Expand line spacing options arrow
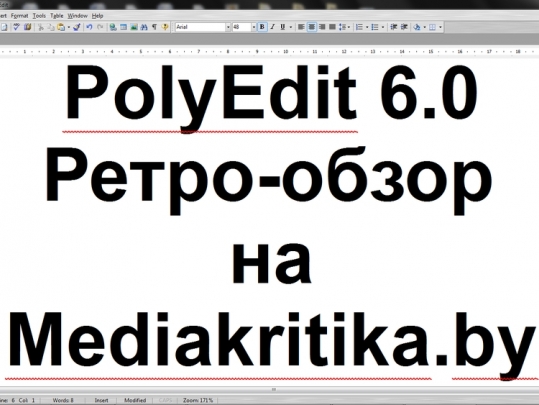 349,27
